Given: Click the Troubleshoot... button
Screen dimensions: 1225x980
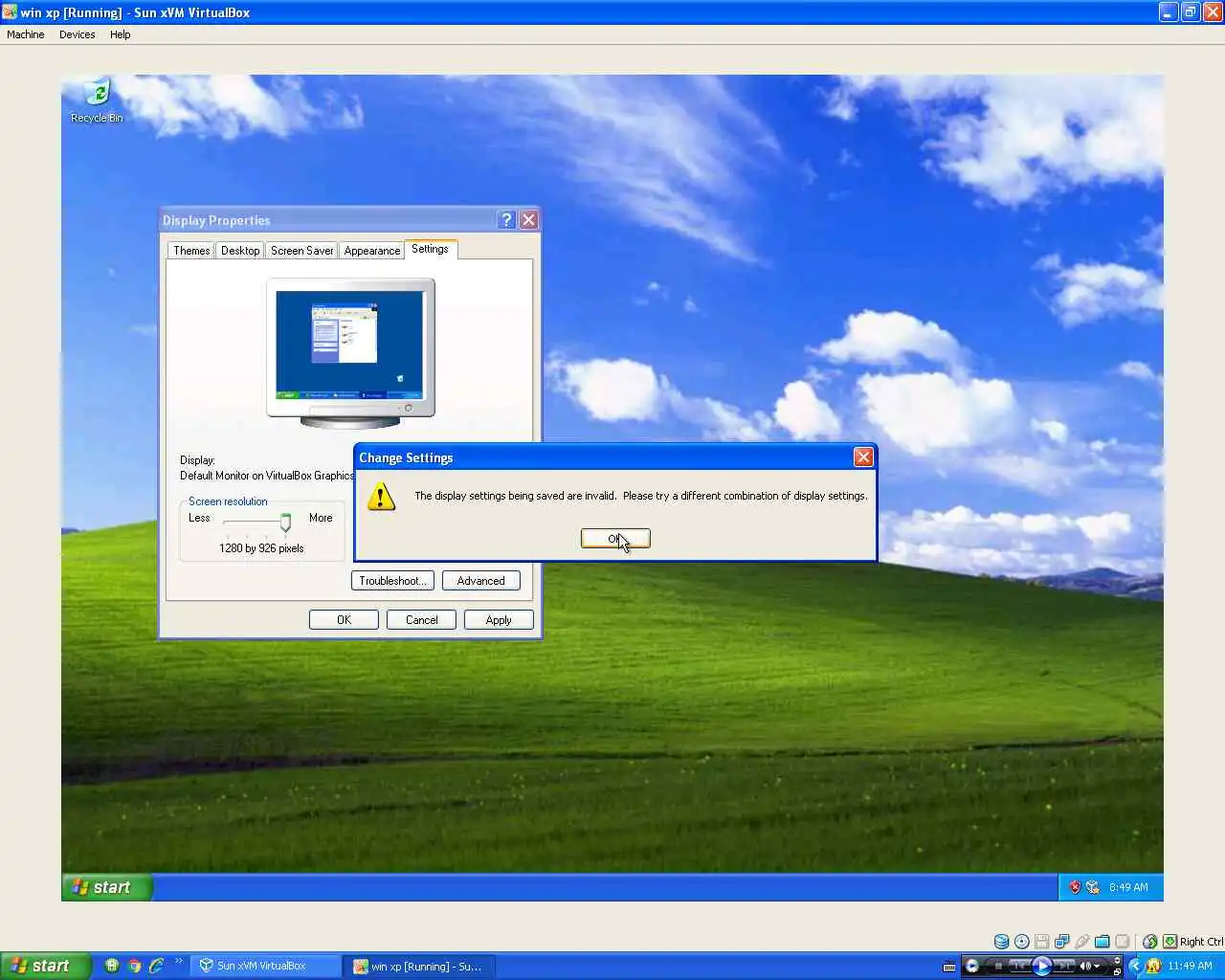Looking at the screenshot, I should (392, 581).
